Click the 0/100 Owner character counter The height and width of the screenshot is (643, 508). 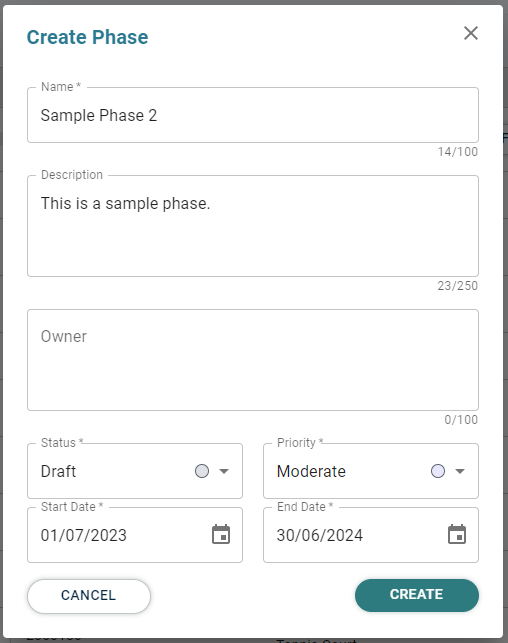(x=461, y=420)
